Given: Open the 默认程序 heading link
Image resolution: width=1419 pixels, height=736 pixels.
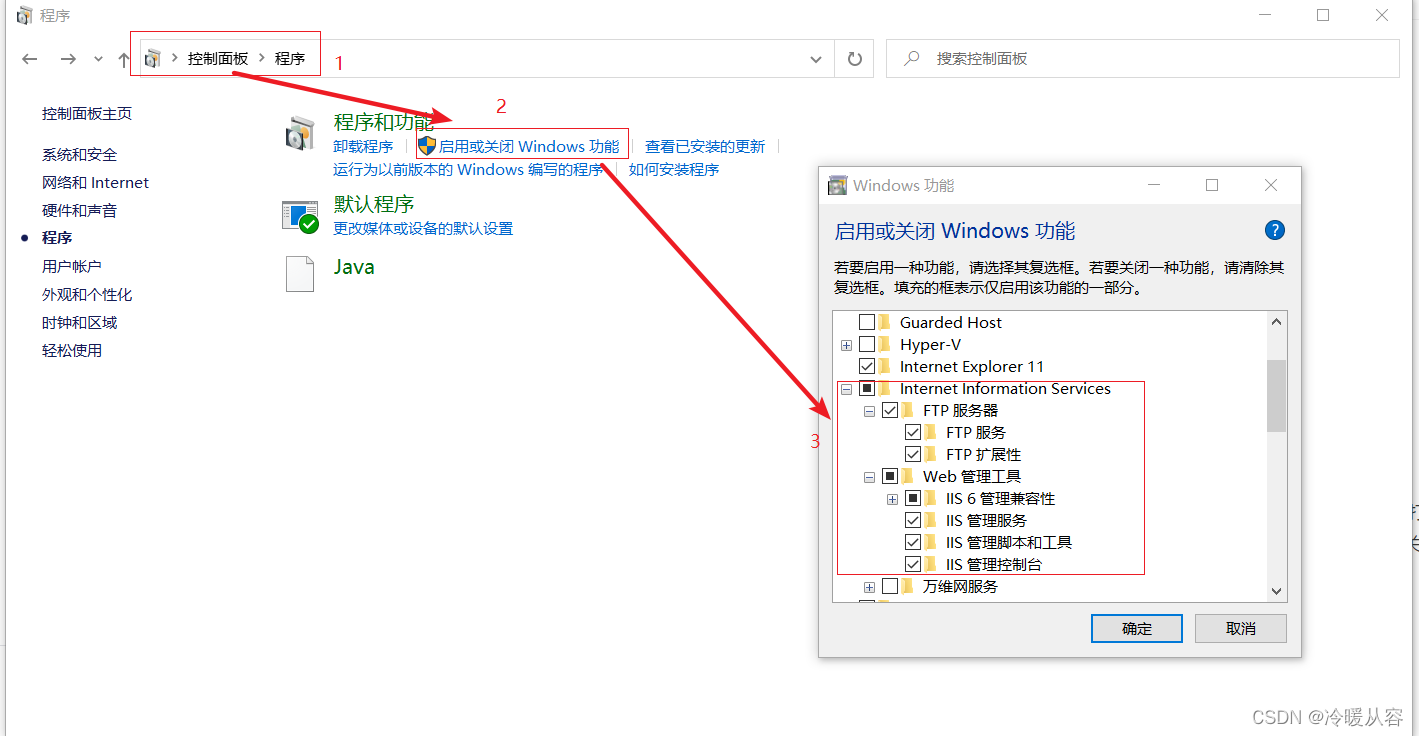Looking at the screenshot, I should [x=373, y=205].
